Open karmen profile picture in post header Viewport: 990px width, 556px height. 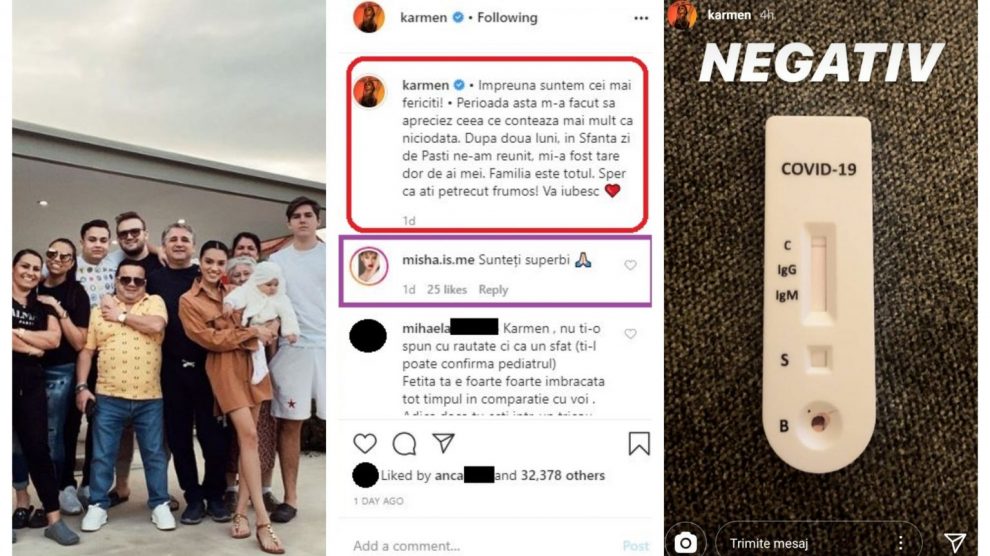pos(369,17)
